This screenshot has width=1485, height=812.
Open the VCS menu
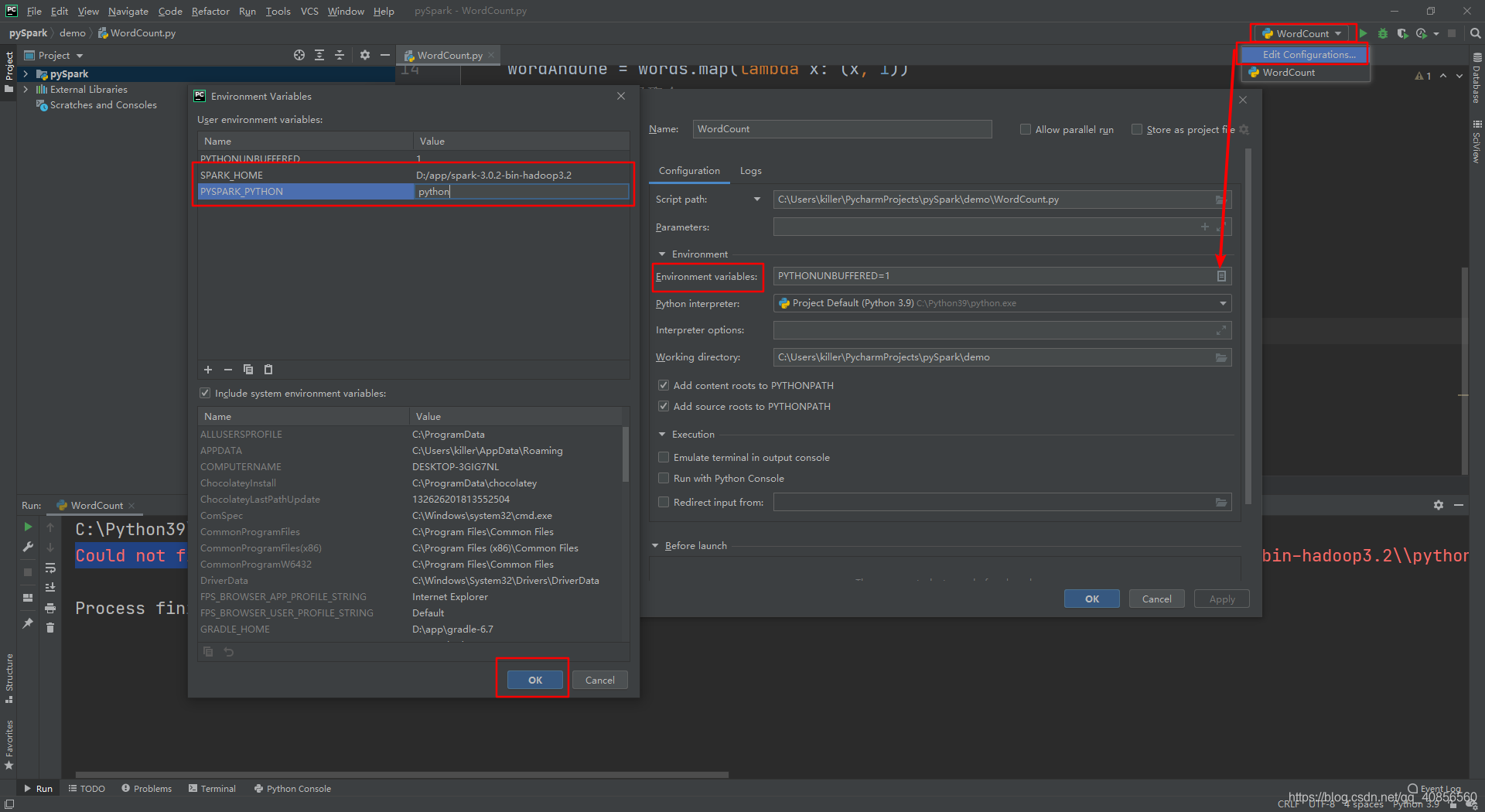[x=309, y=11]
